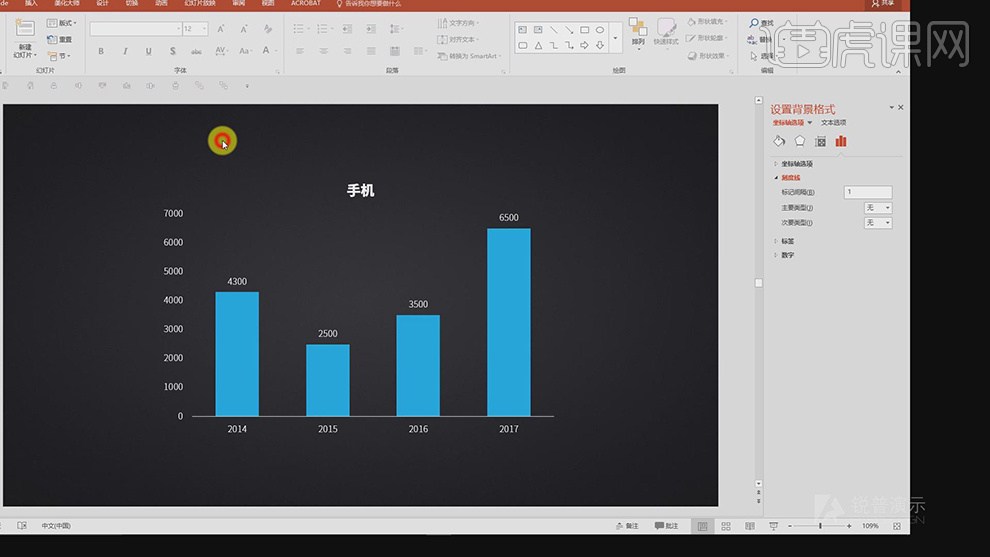990x557 pixels.
Task: Expand the 数字 number section
Action: pyautogui.click(x=788, y=255)
